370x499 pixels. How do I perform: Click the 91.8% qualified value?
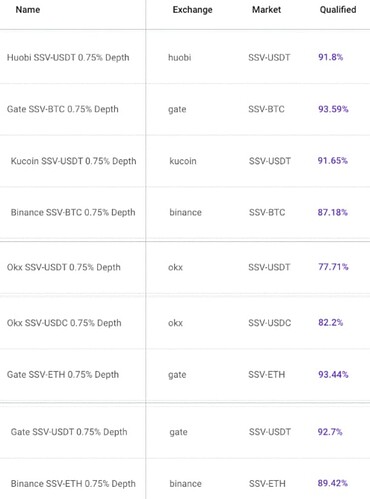(x=330, y=57)
